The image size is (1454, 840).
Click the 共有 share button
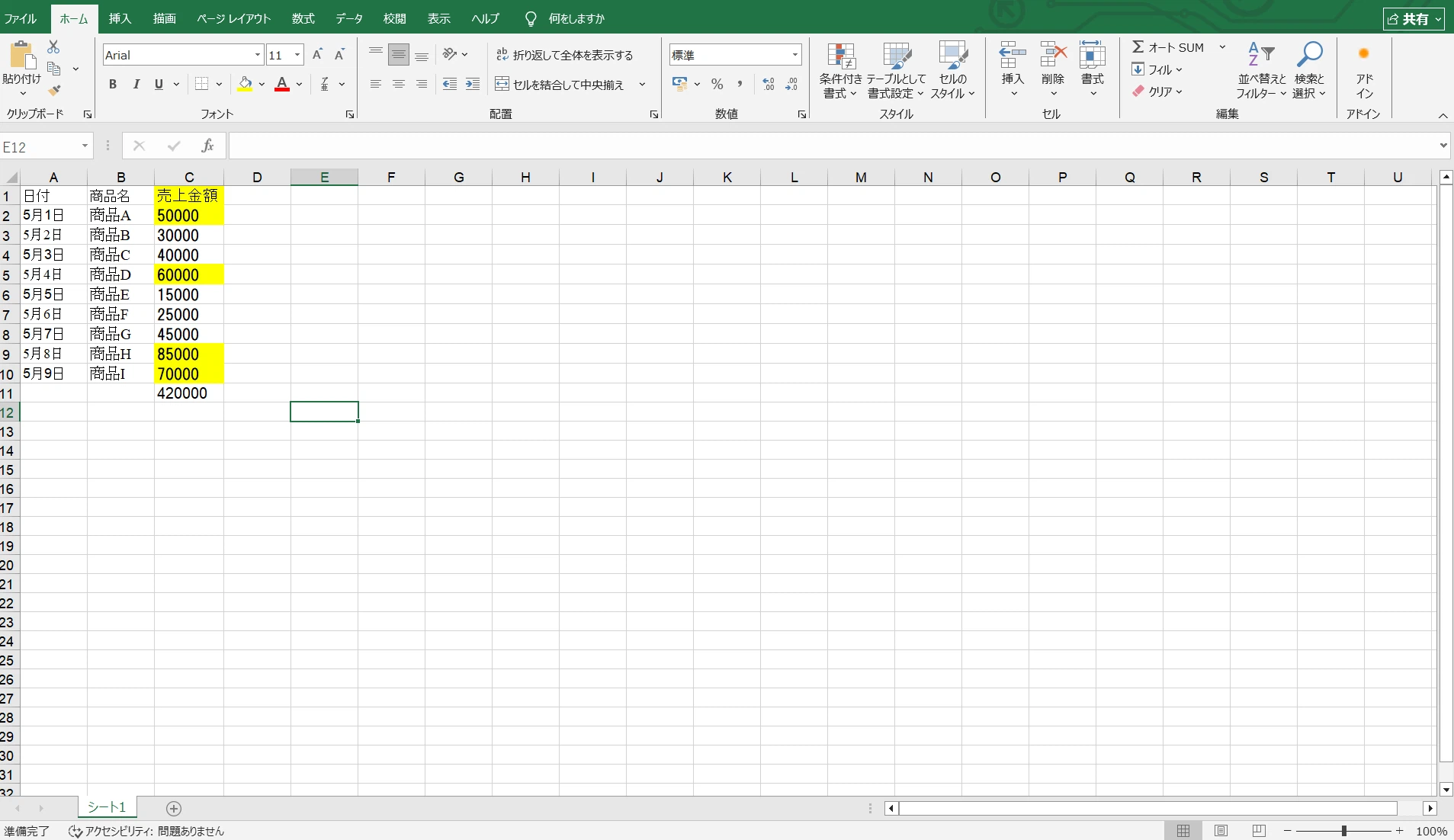1414,19
